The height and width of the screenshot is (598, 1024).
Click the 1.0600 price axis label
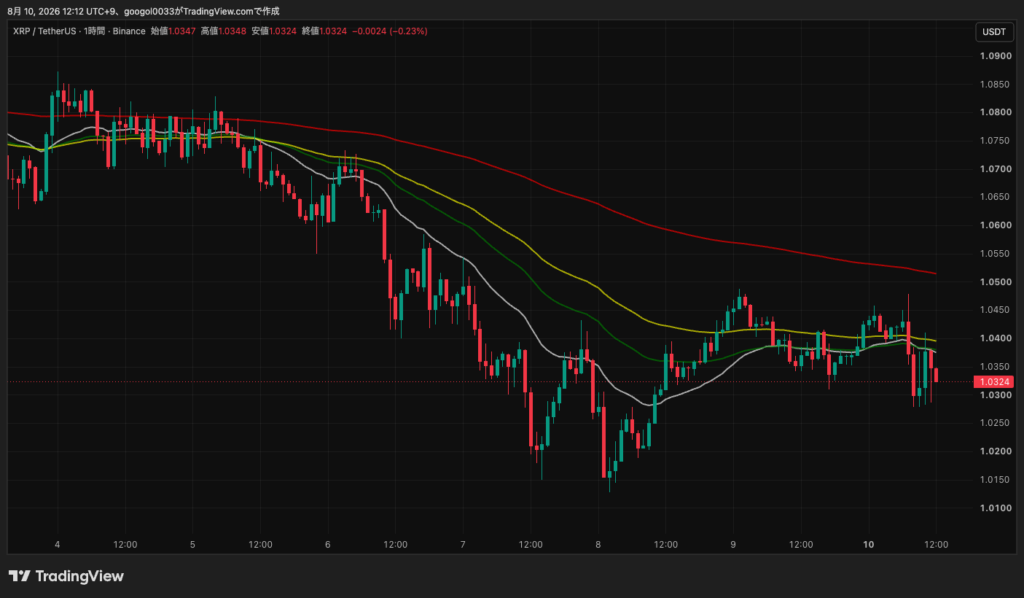pyautogui.click(x=996, y=225)
